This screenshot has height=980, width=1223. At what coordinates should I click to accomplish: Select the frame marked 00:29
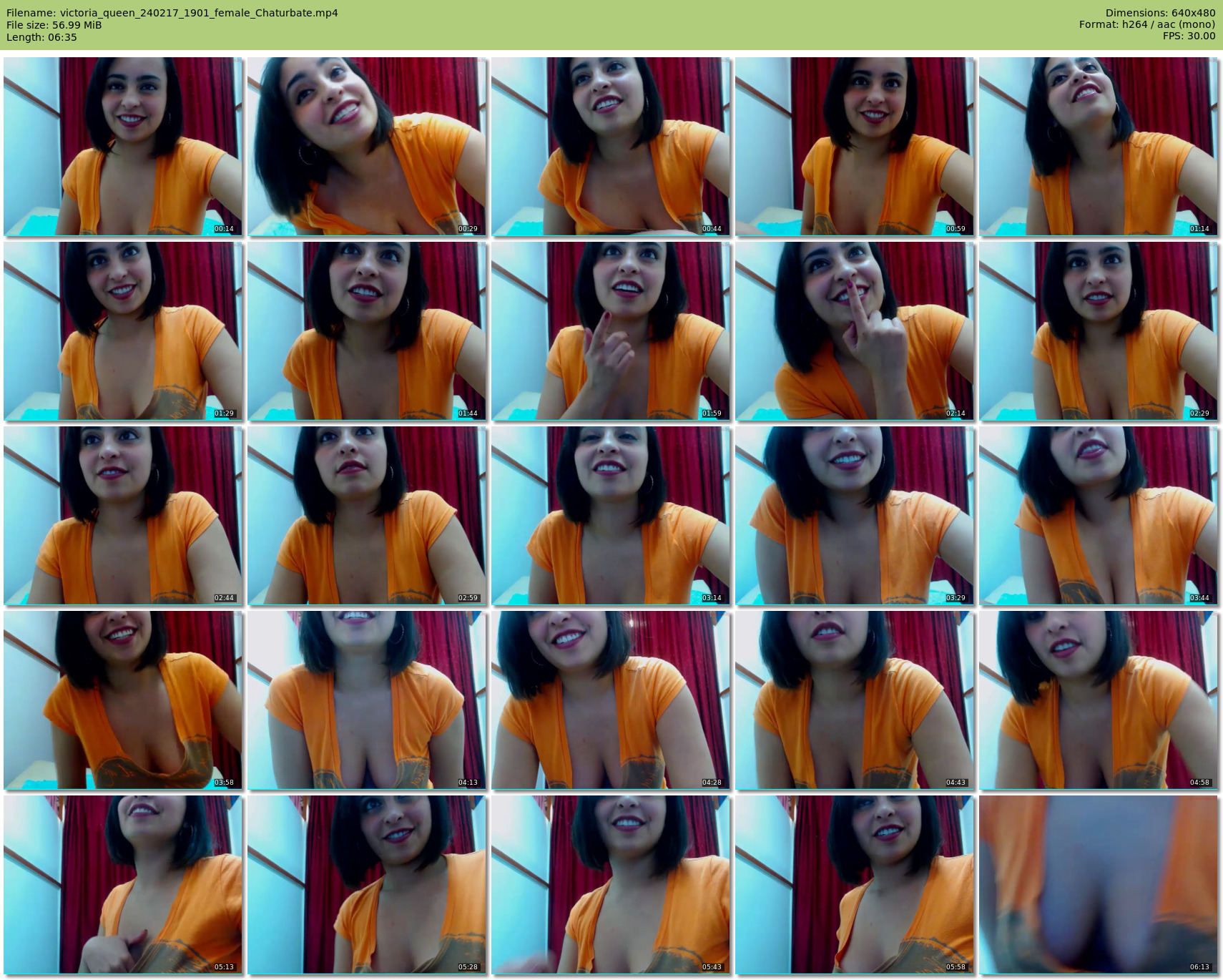[x=366, y=147]
